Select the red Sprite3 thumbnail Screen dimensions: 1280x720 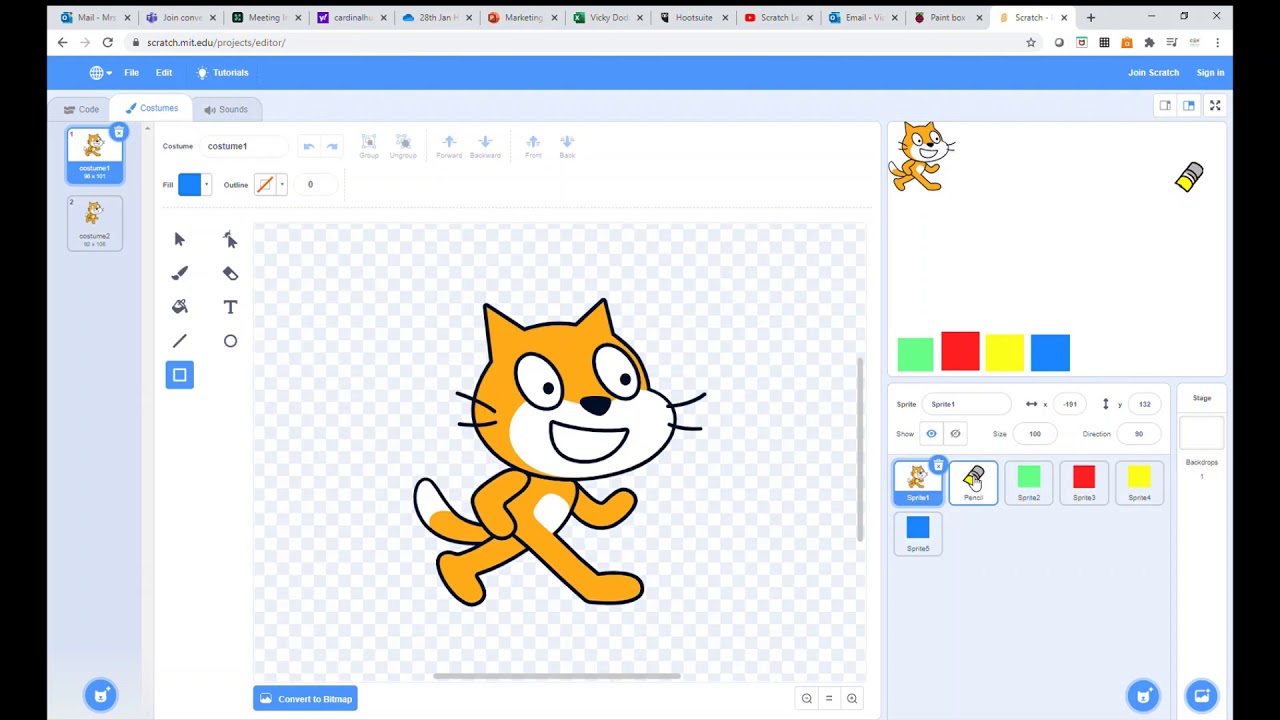click(x=1084, y=483)
